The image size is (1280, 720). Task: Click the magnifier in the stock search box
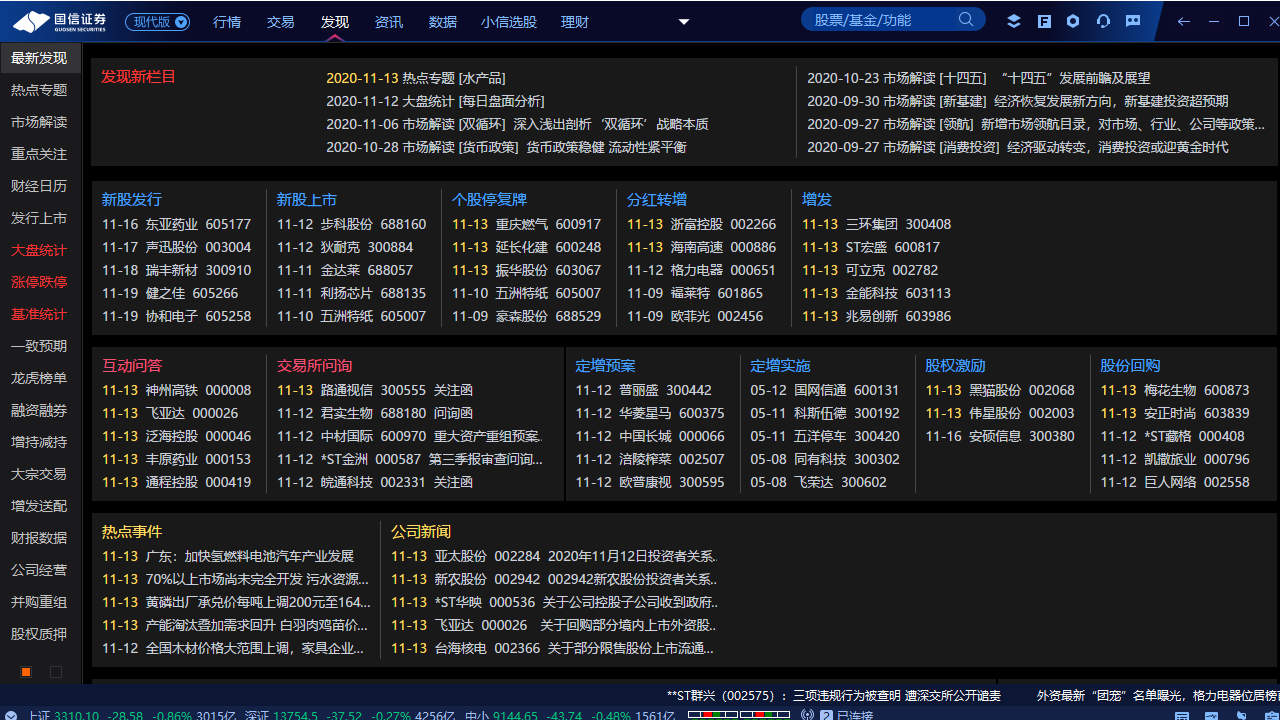point(965,19)
